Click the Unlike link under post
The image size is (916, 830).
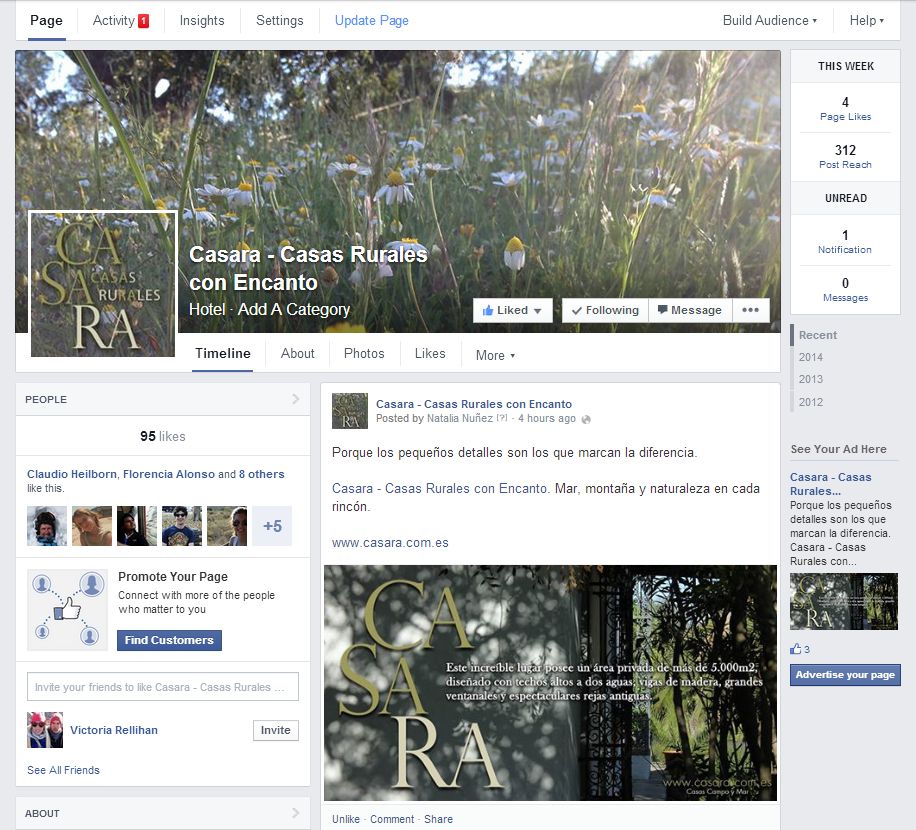point(346,819)
